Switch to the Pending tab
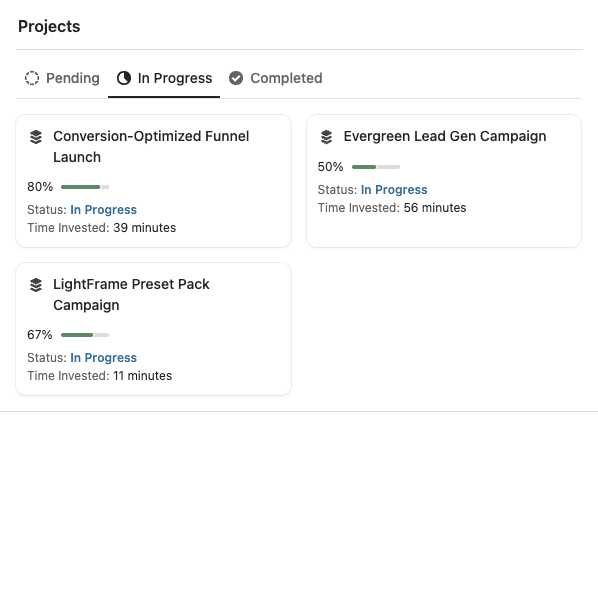 click(x=62, y=78)
